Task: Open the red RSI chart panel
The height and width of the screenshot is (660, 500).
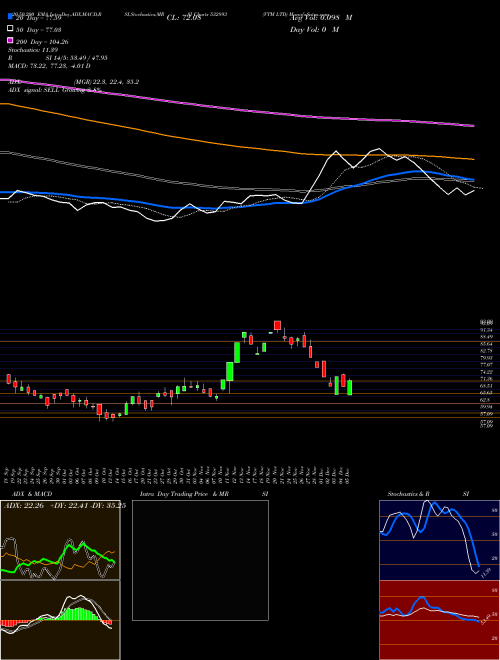Action: [439, 620]
